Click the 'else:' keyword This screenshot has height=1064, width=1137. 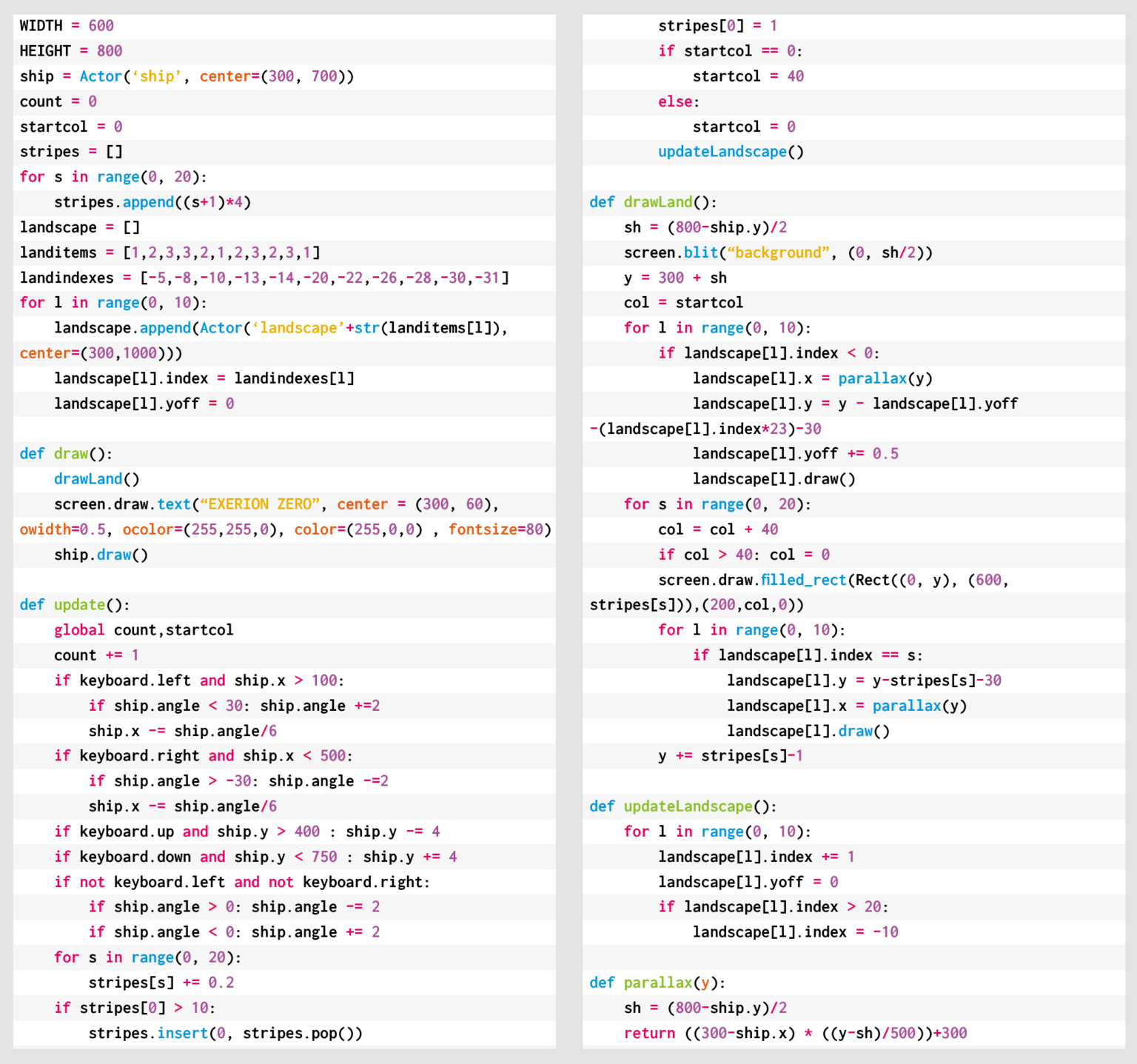tap(678, 101)
